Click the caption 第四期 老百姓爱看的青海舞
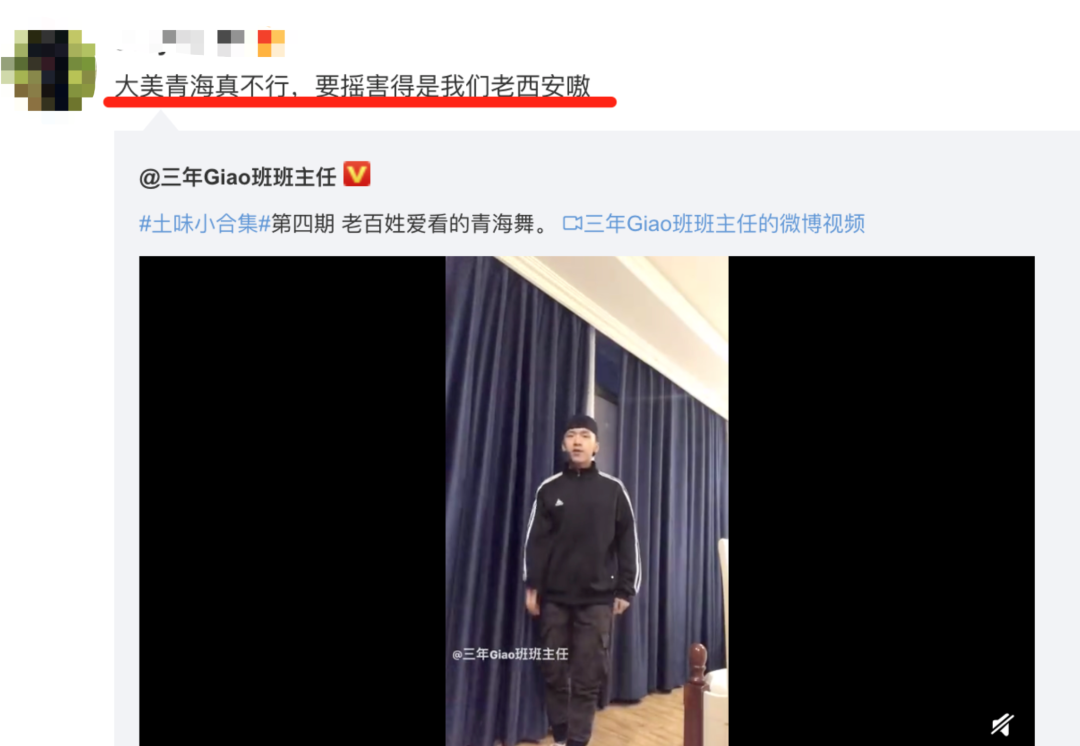The image size is (1080, 746). point(404,224)
